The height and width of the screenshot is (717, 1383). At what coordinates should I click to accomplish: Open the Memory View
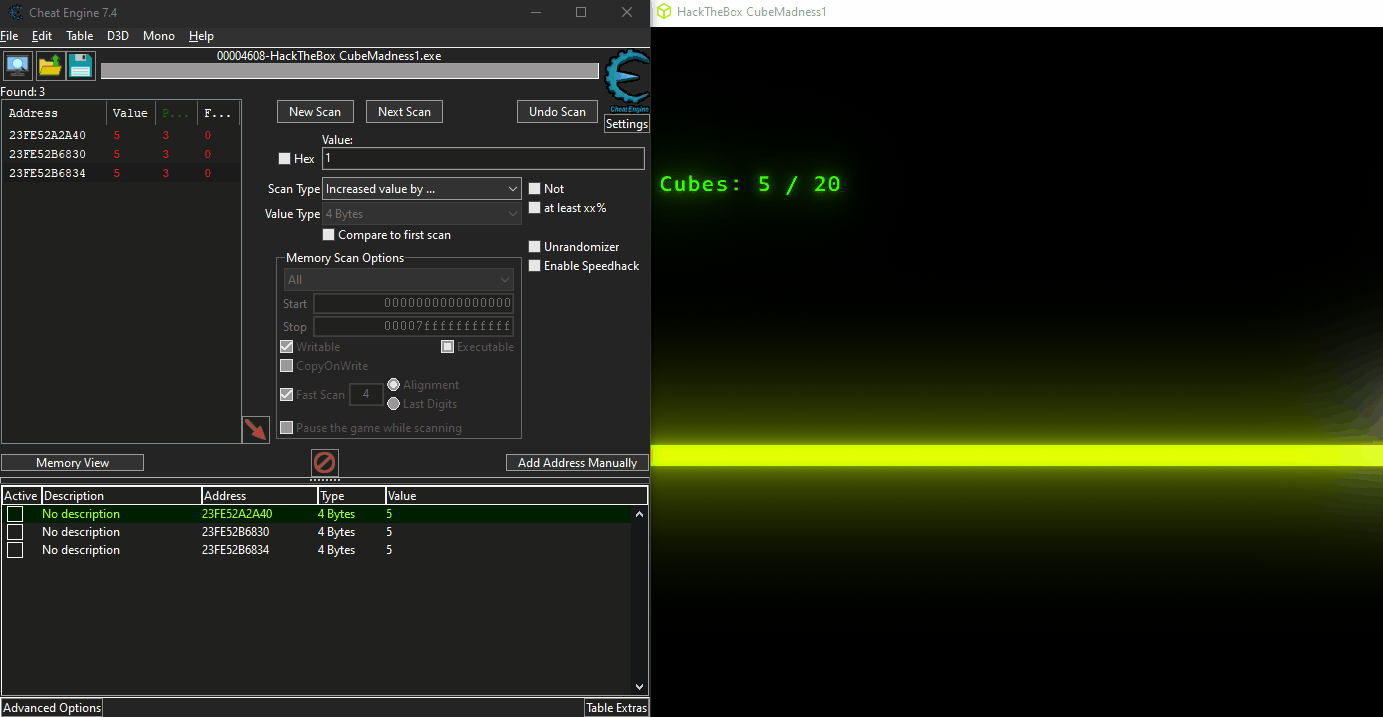coord(72,463)
